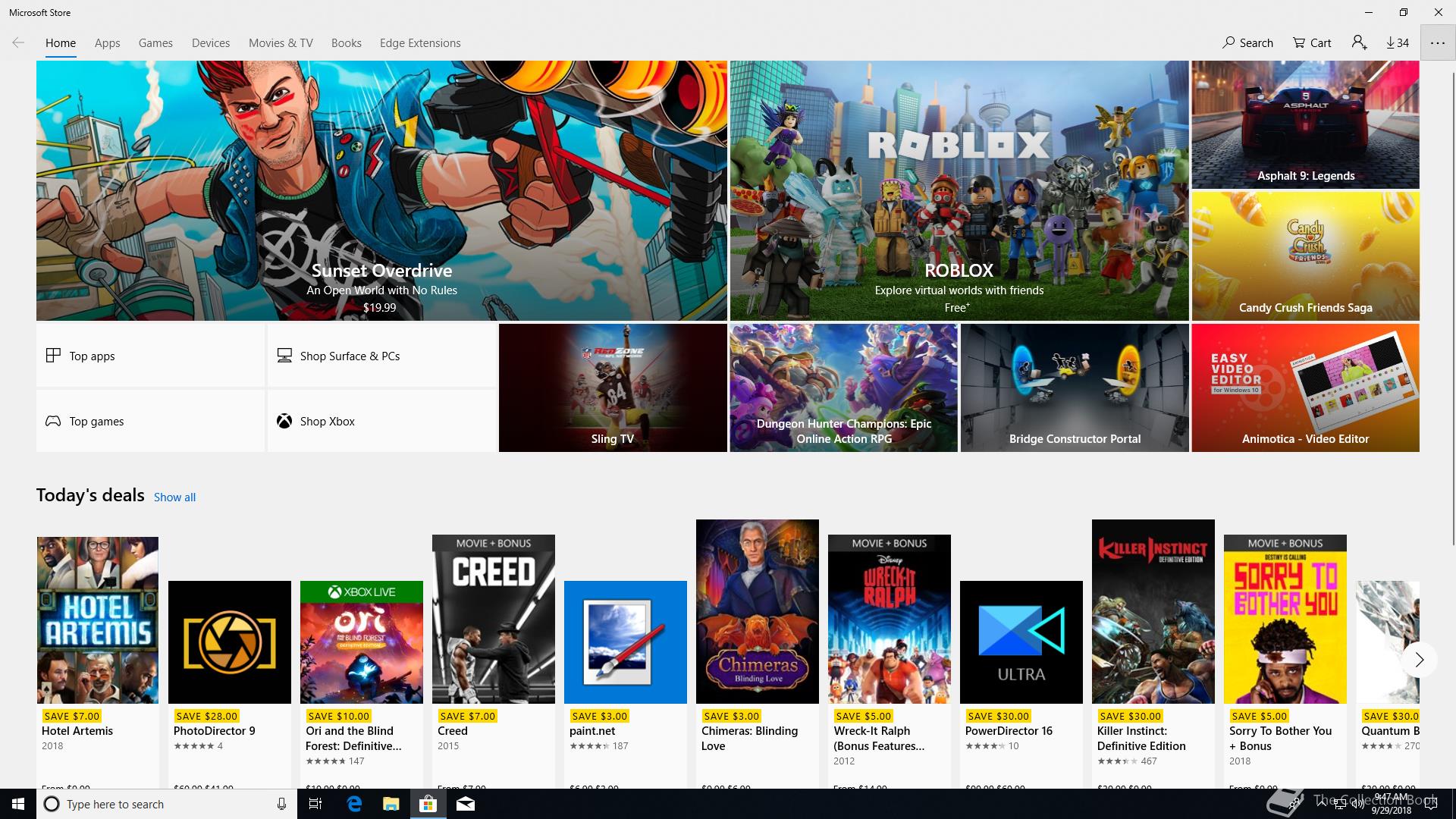
Task: Open File Explorer from taskbar
Action: coord(391,804)
